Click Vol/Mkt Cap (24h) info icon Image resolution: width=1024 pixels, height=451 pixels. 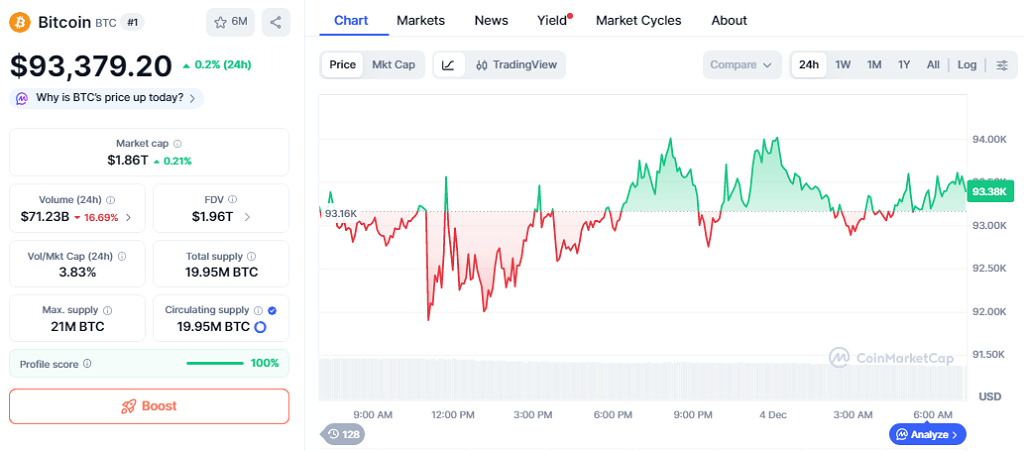click(121, 257)
